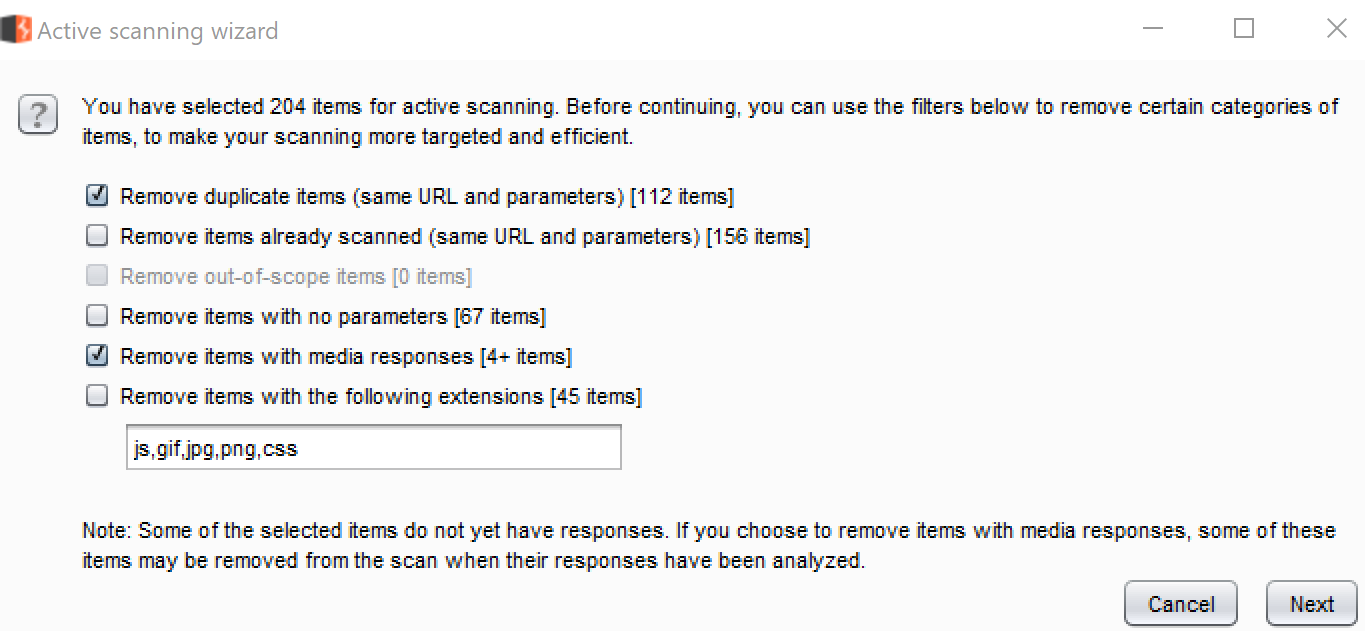Click the Burp Suite logo in title bar
Viewport: 1365px width, 631px height.
[x=16, y=30]
